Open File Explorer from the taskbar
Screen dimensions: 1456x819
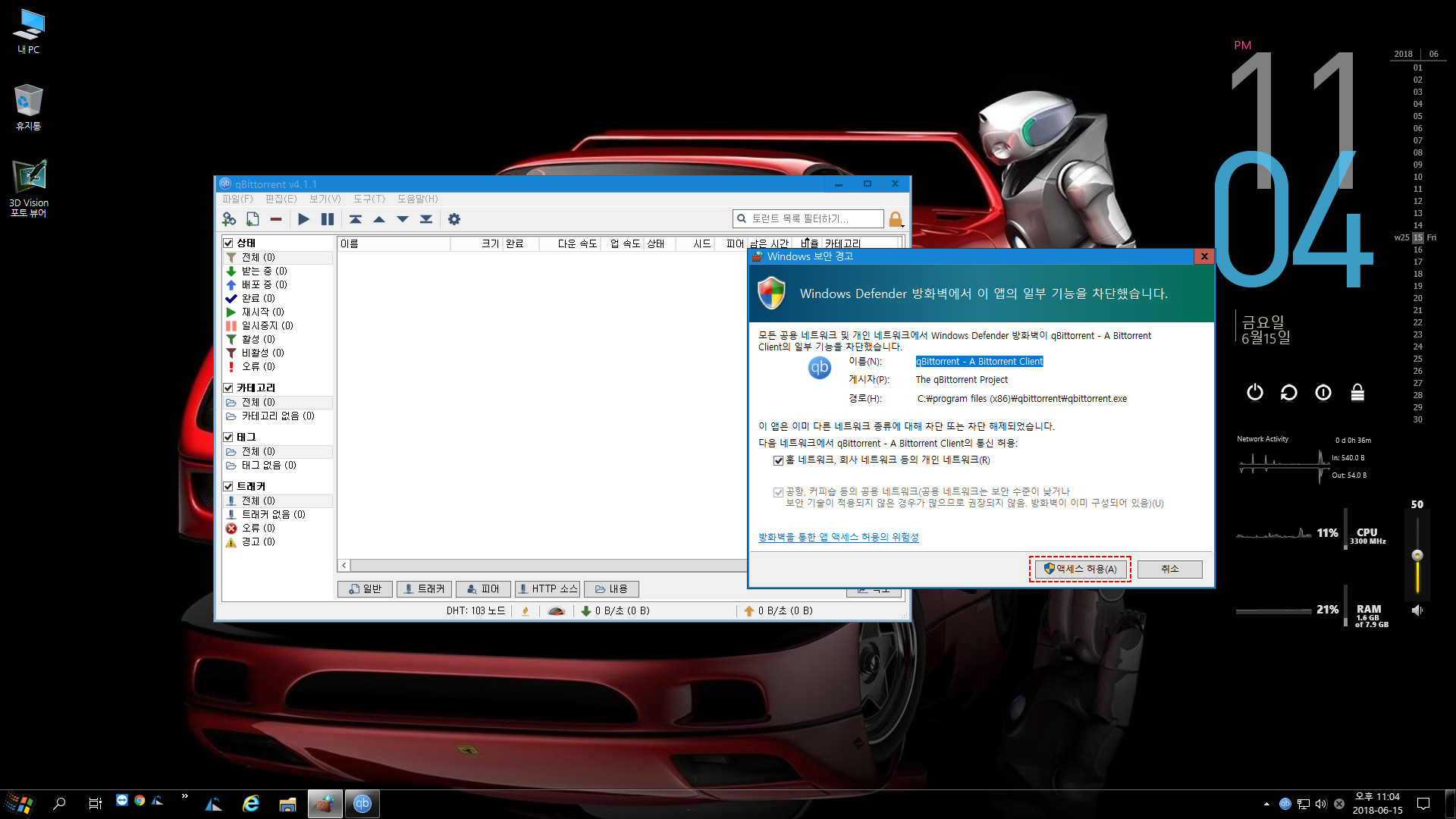pyautogui.click(x=288, y=804)
